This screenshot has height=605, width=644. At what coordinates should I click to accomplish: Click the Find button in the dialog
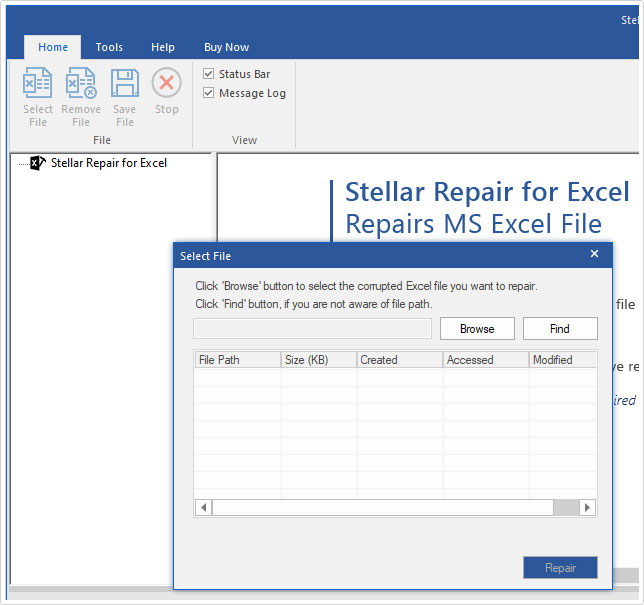pyautogui.click(x=560, y=329)
